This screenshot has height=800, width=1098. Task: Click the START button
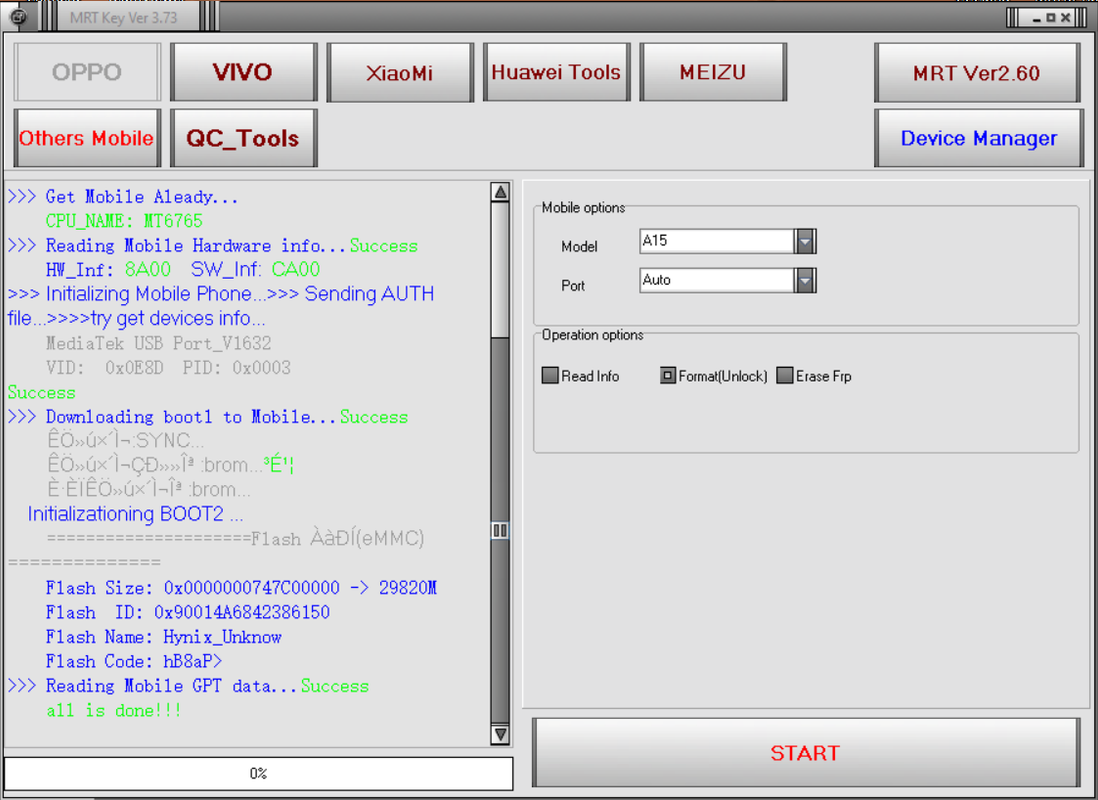click(805, 752)
